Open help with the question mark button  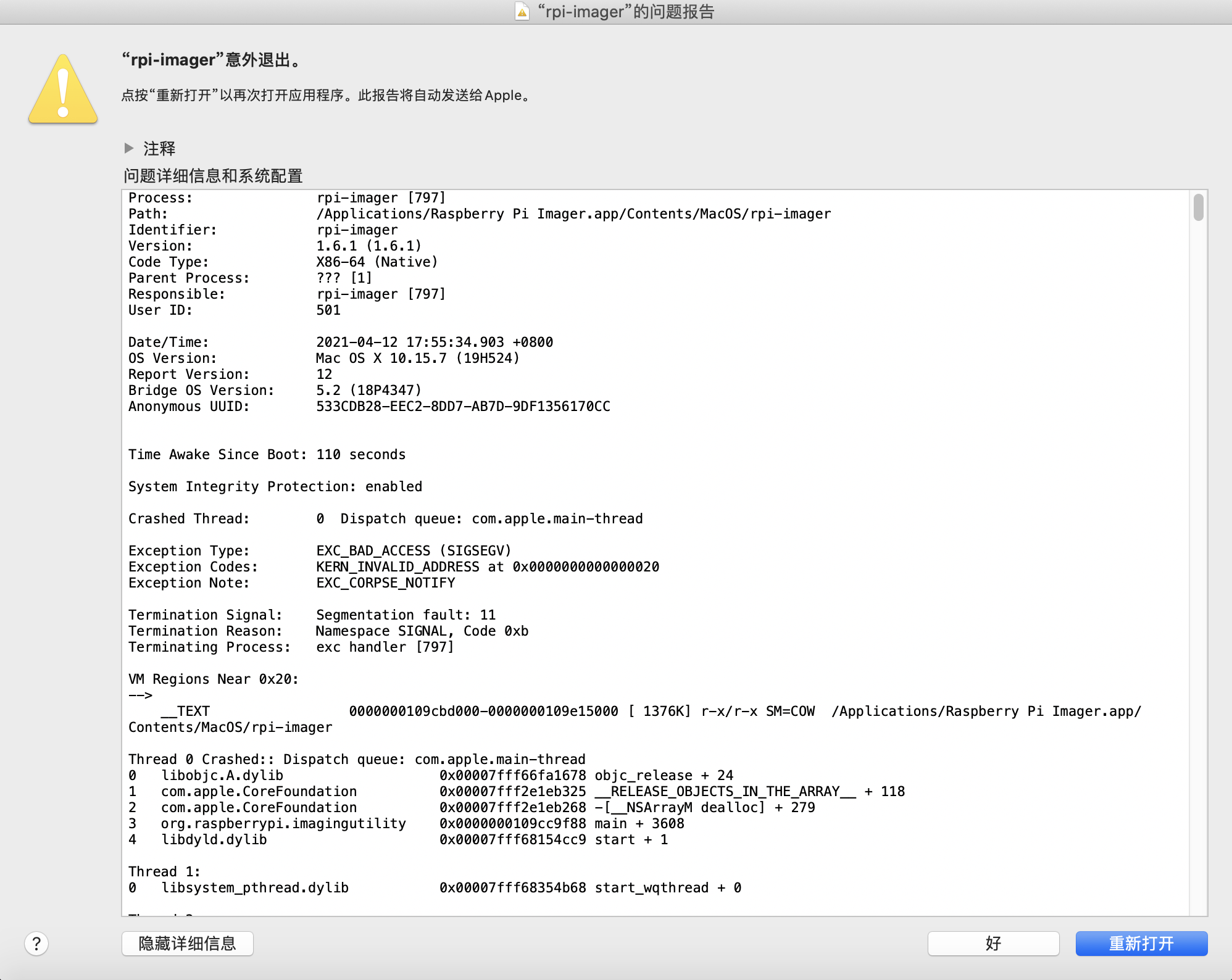tap(36, 943)
